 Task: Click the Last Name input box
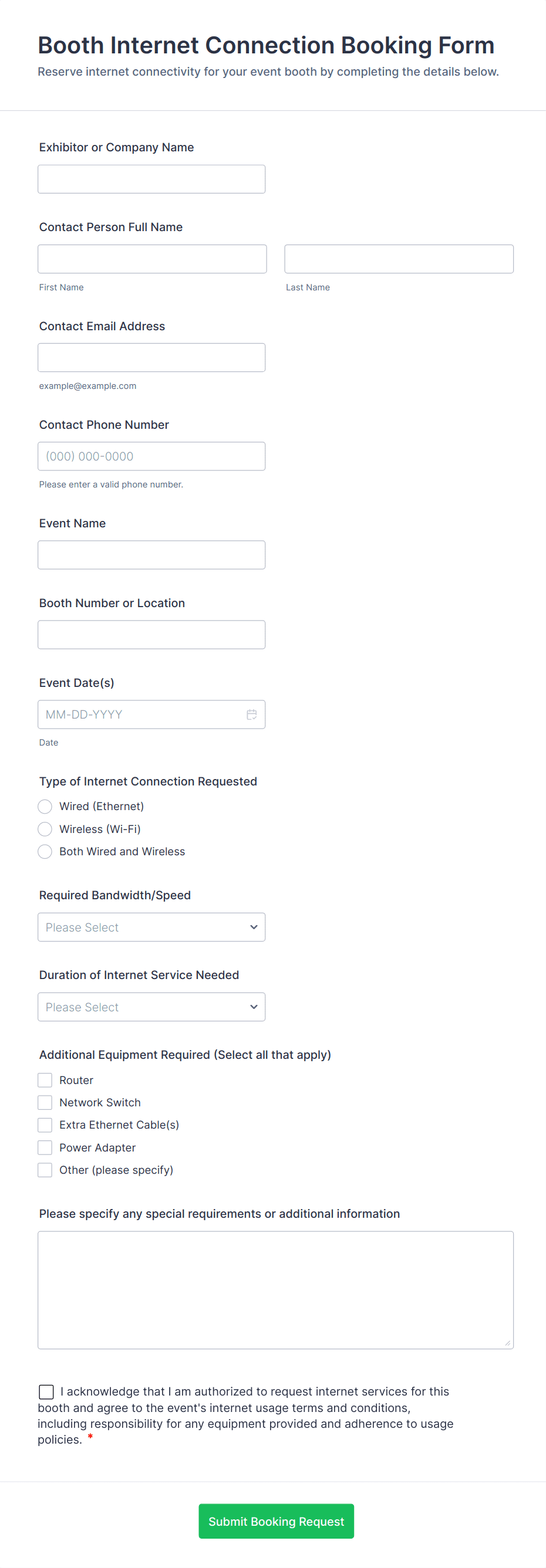(399, 259)
